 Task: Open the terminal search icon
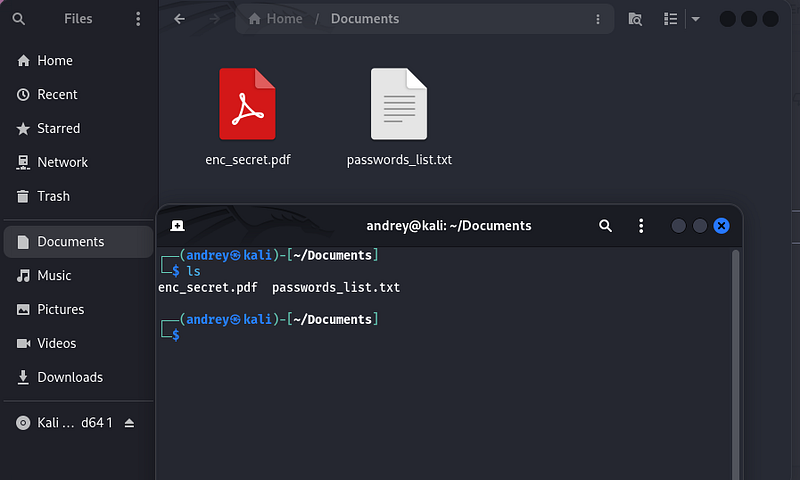[605, 225]
